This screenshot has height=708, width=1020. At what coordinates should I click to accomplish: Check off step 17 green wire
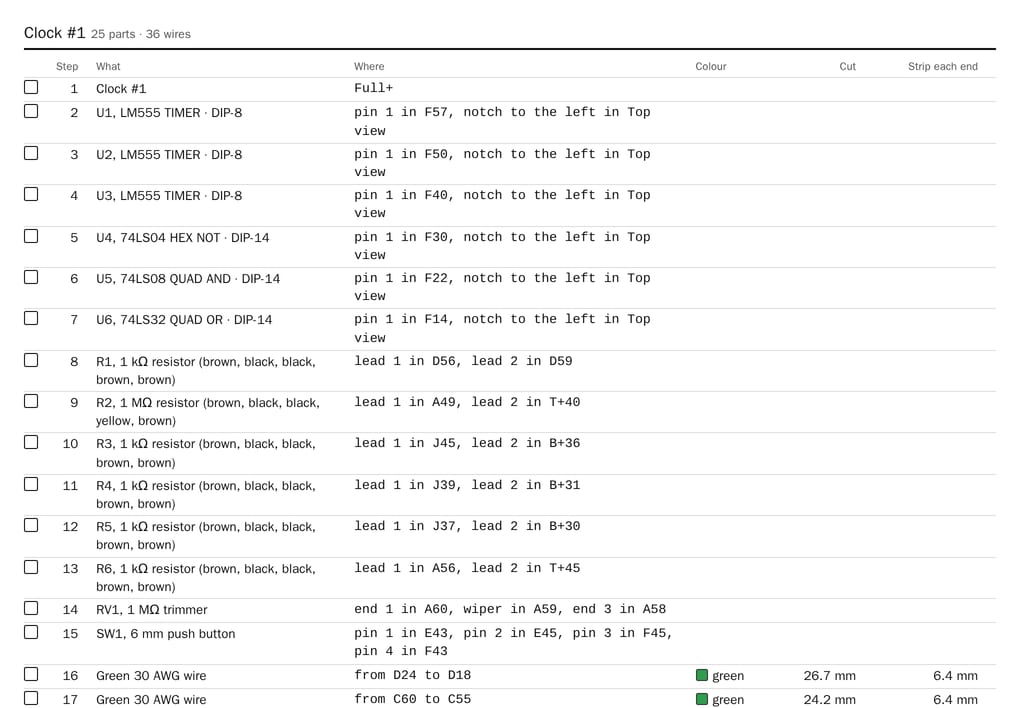tap(31, 698)
